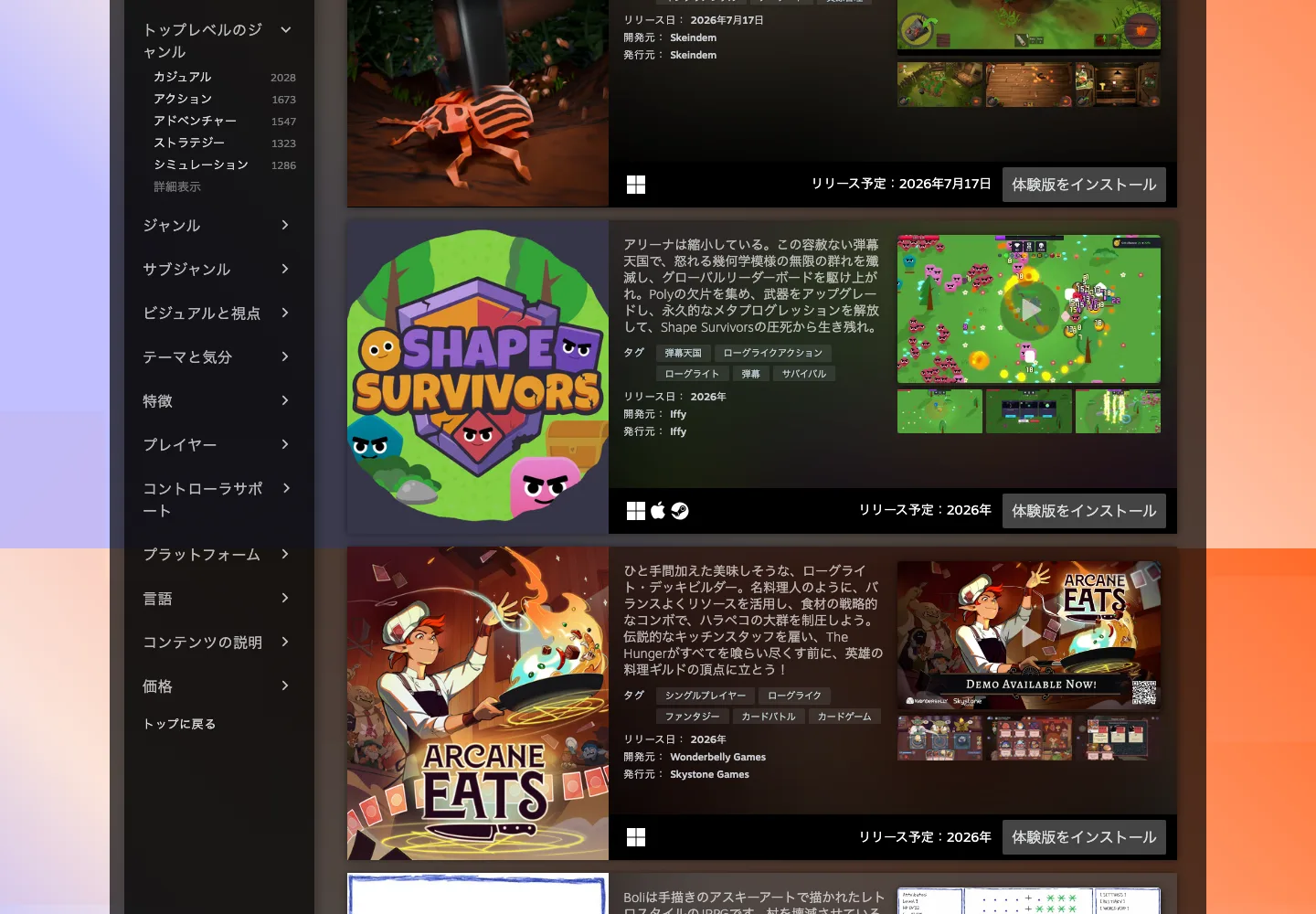The height and width of the screenshot is (914, 1316).
Task: Select third small Arcane Eats screenshot thumbnail
Action: point(1118,738)
